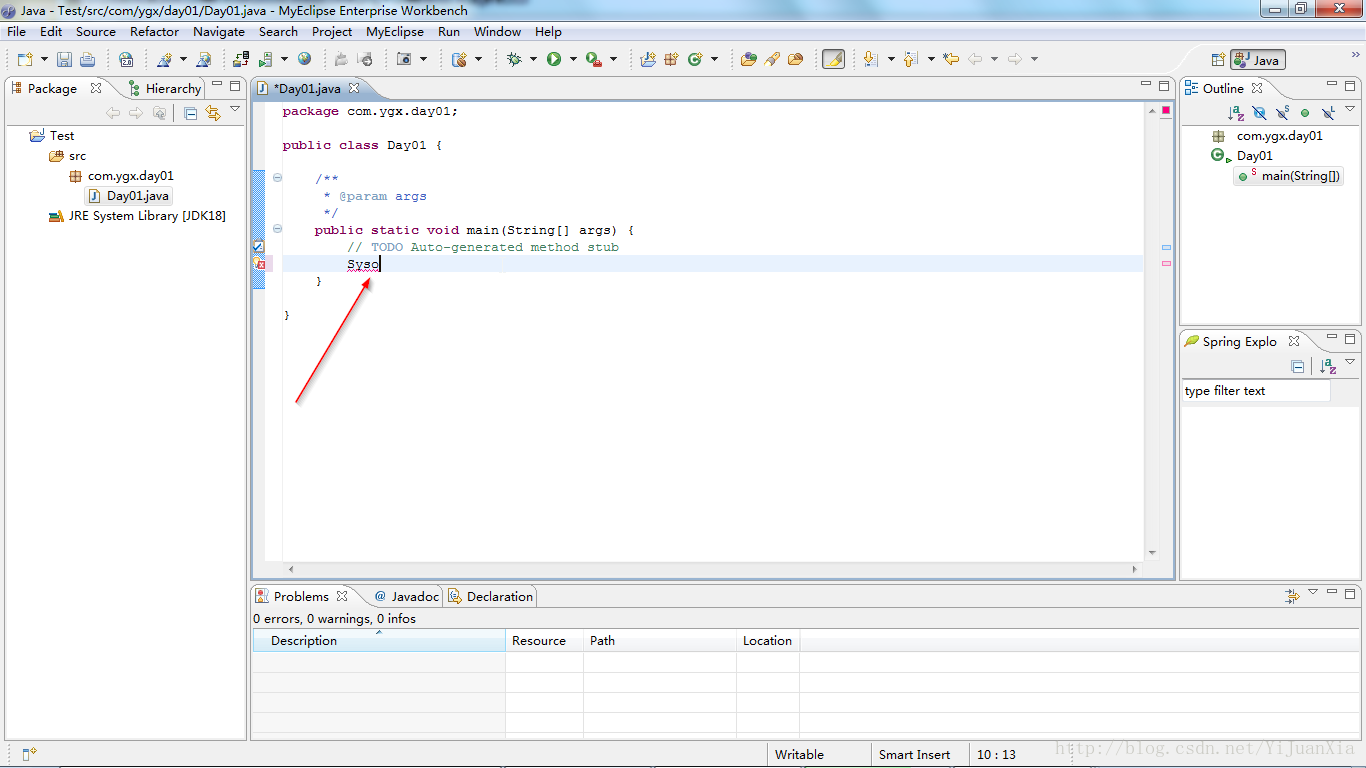
Task: Toggle Hide Fields in Outline
Action: (x=1259, y=113)
